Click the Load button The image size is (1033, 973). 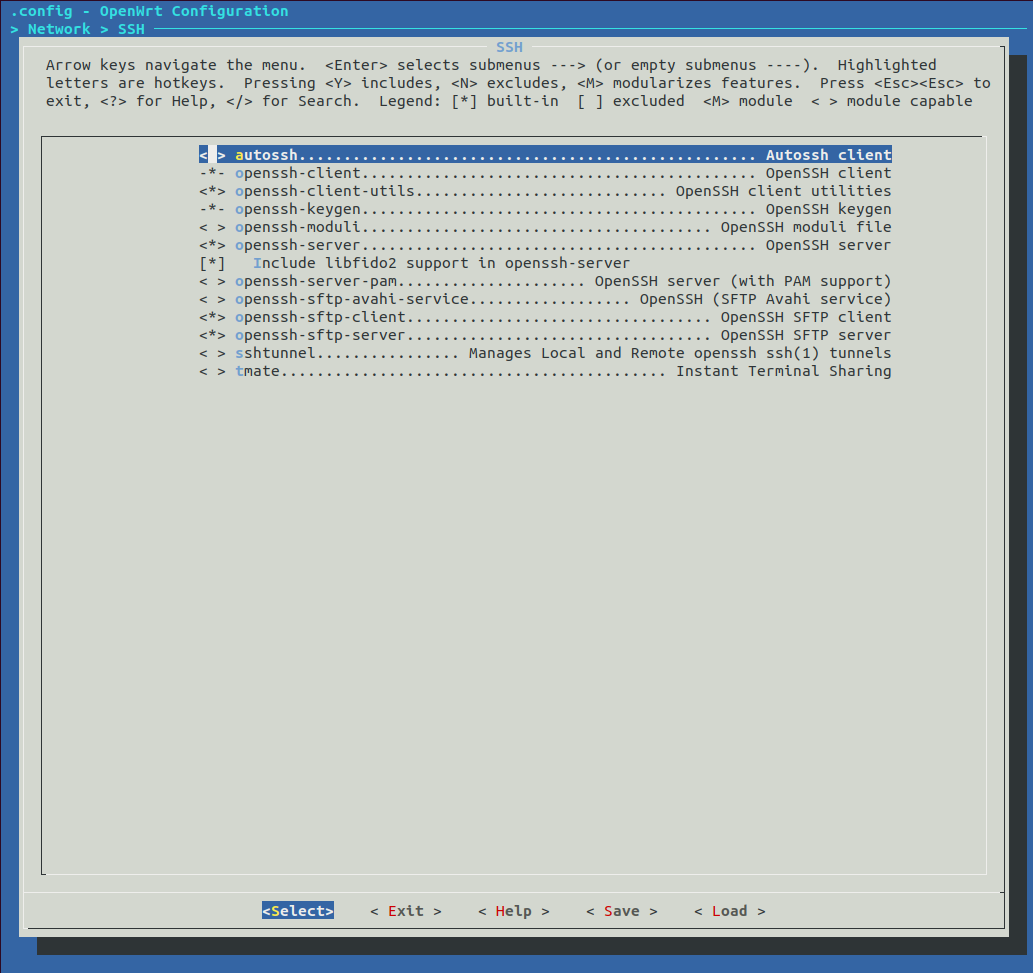coord(730,910)
